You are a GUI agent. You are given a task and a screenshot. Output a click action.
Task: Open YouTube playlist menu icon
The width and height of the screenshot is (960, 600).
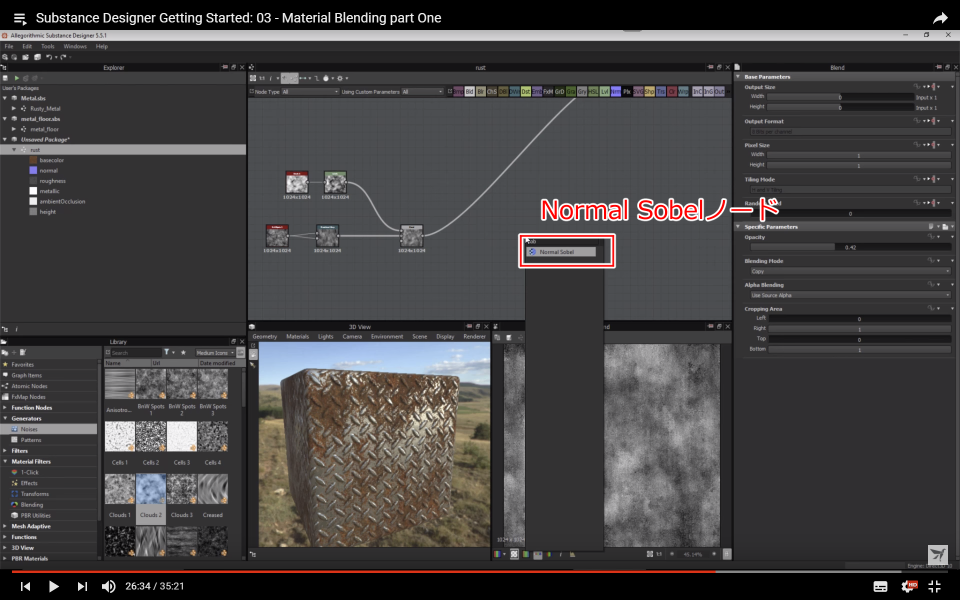[20, 18]
